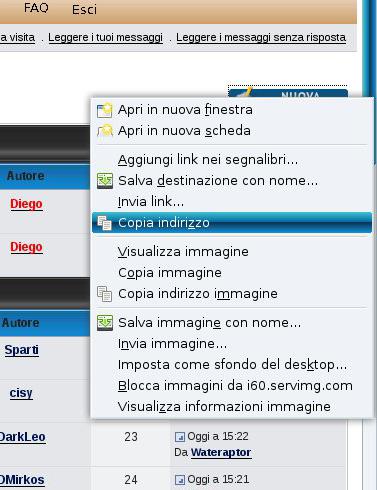377x490 pixels.
Task: Click reply count '23' cell
Action: point(131,437)
